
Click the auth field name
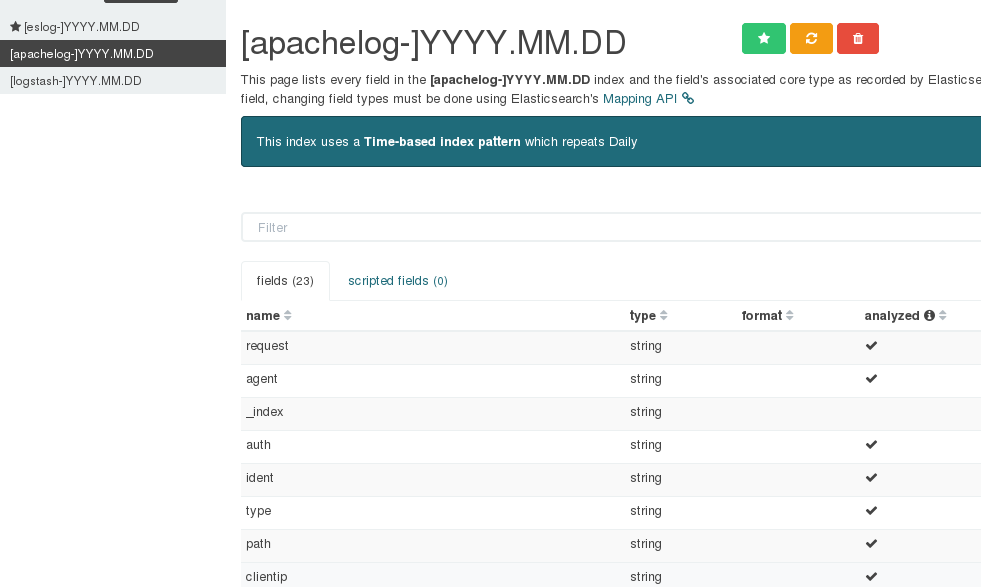258,445
